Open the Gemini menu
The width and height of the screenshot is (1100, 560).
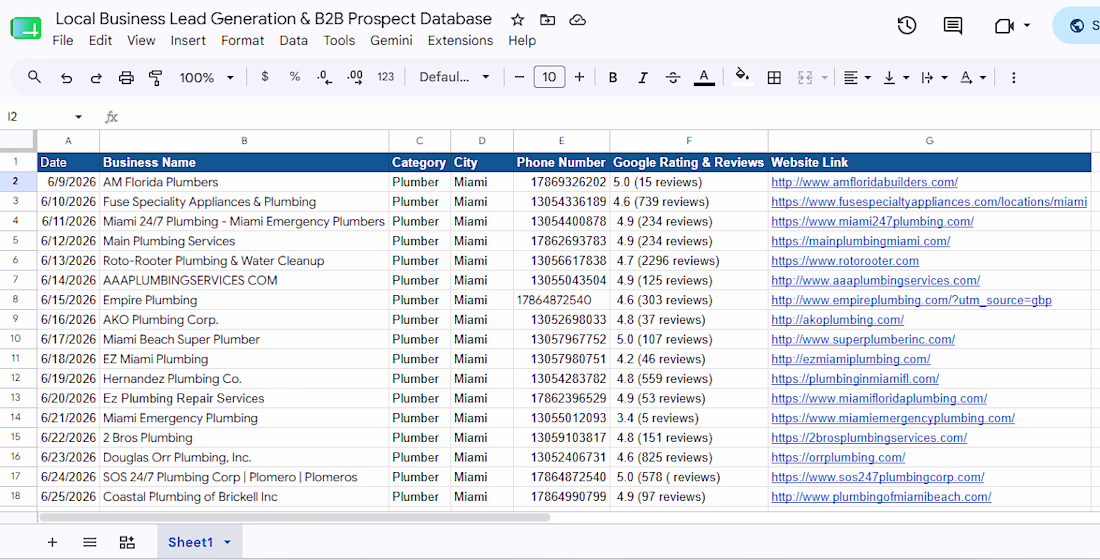point(391,41)
